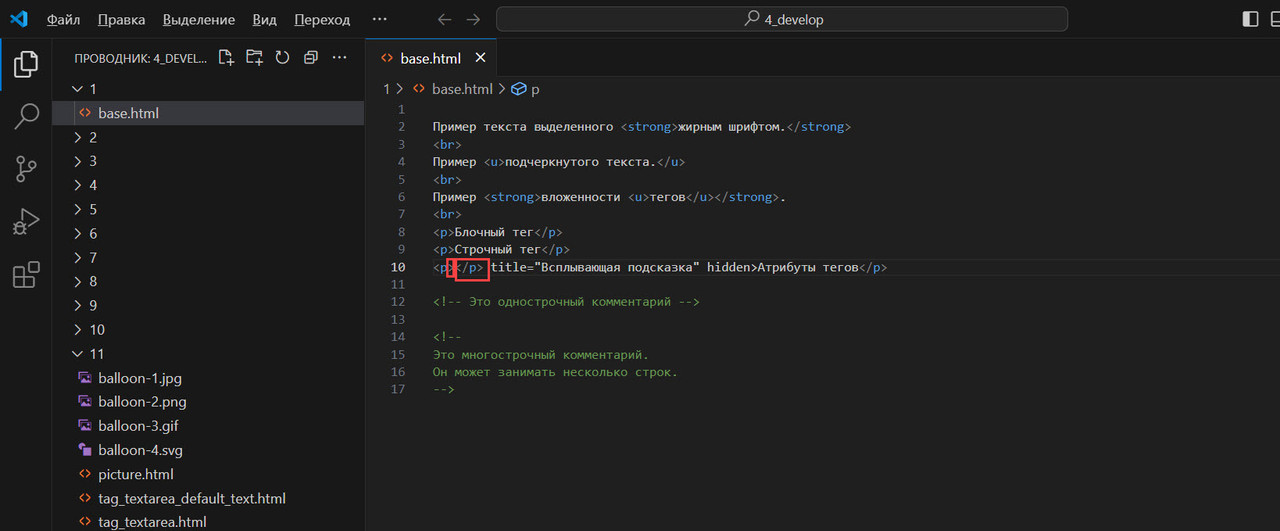Collapse all folders in Explorer

tap(311, 58)
